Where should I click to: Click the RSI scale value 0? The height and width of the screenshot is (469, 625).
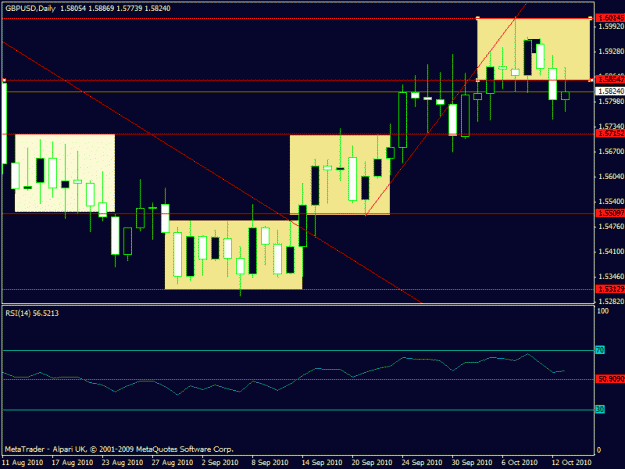(x=599, y=451)
